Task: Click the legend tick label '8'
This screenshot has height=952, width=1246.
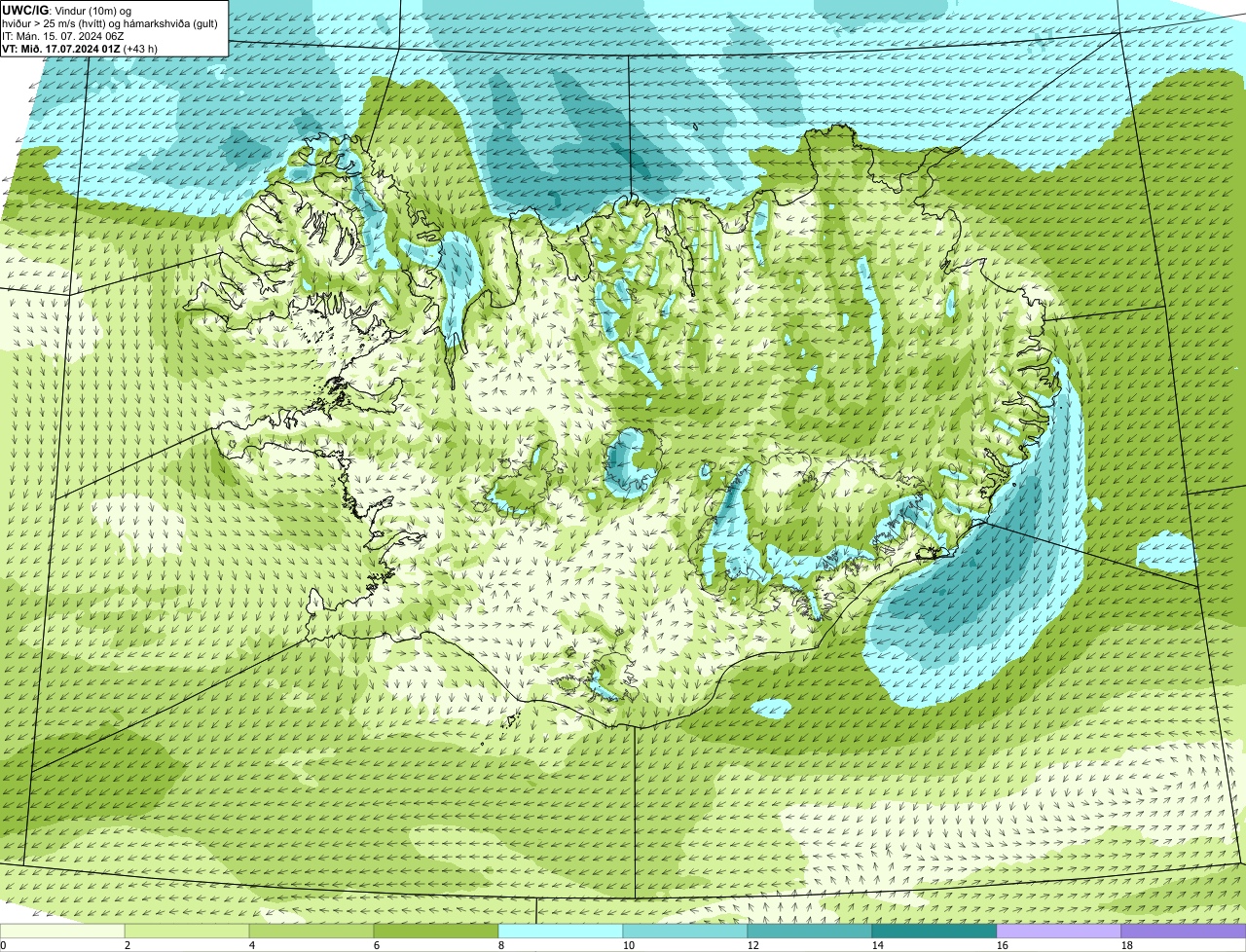Action: pyautogui.click(x=501, y=945)
